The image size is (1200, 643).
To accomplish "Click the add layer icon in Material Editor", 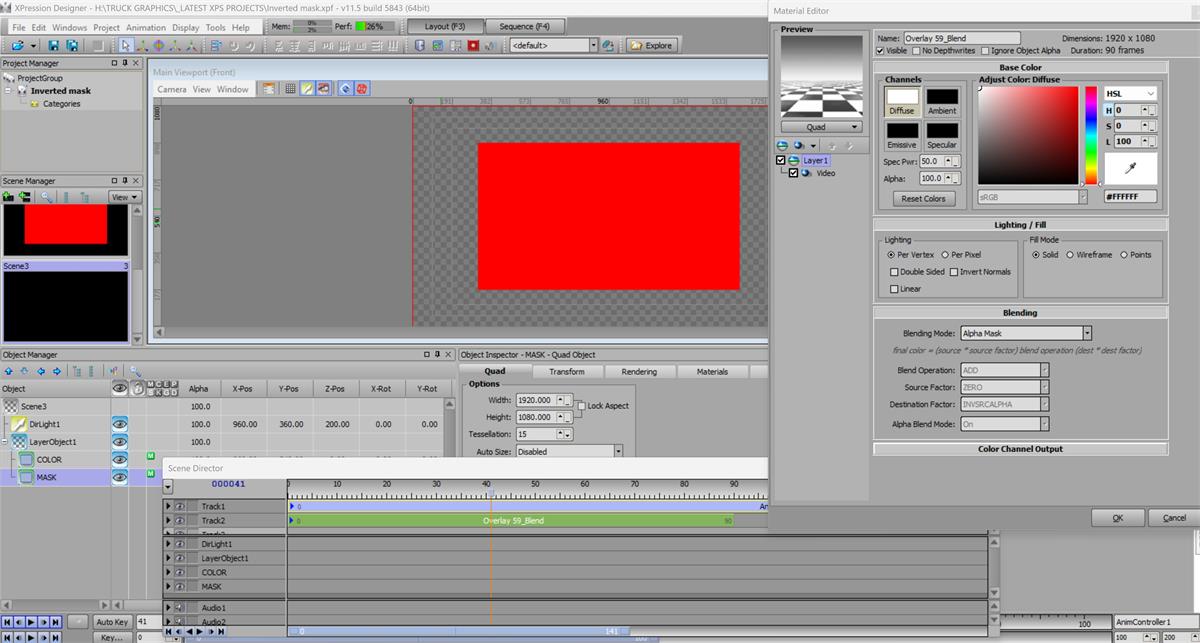I will [x=783, y=145].
